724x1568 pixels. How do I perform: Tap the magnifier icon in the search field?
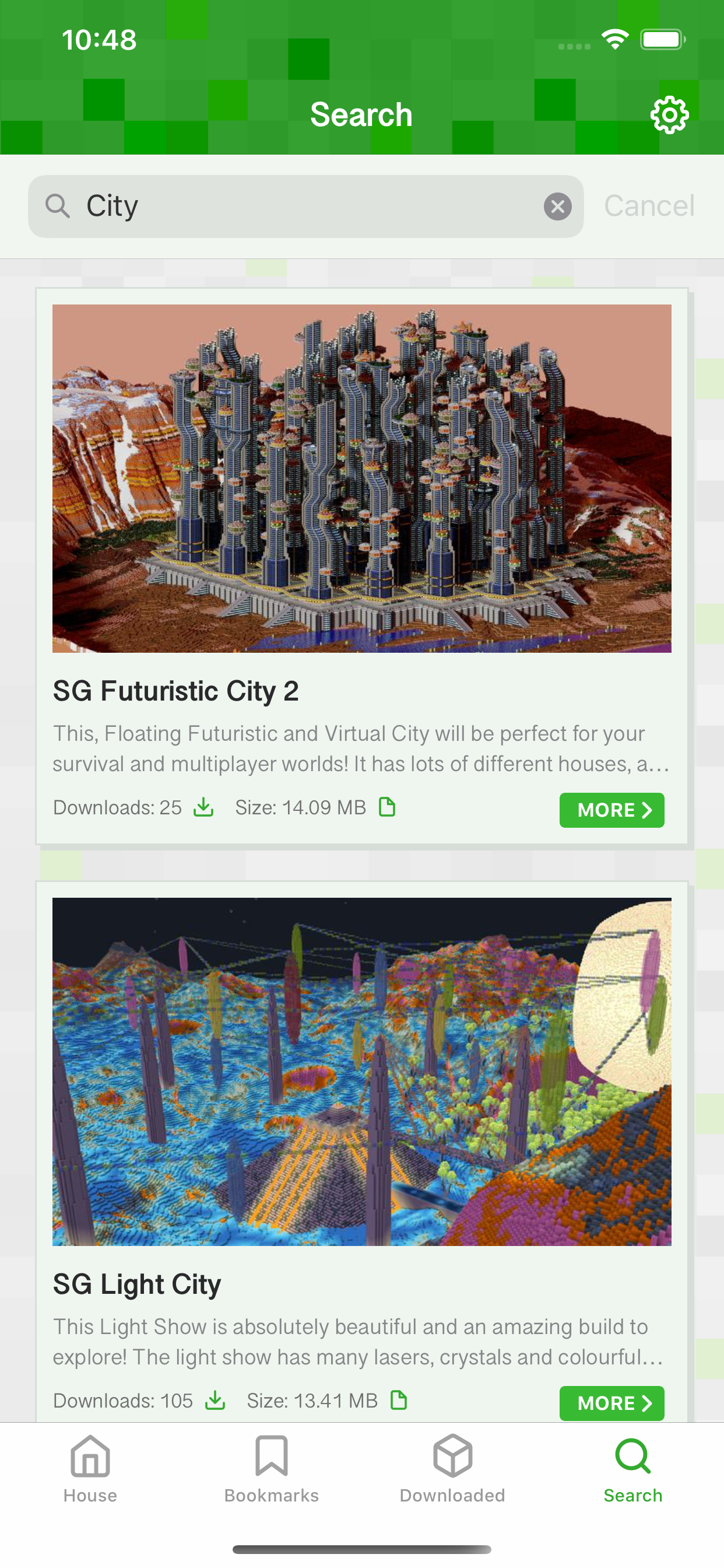58,206
